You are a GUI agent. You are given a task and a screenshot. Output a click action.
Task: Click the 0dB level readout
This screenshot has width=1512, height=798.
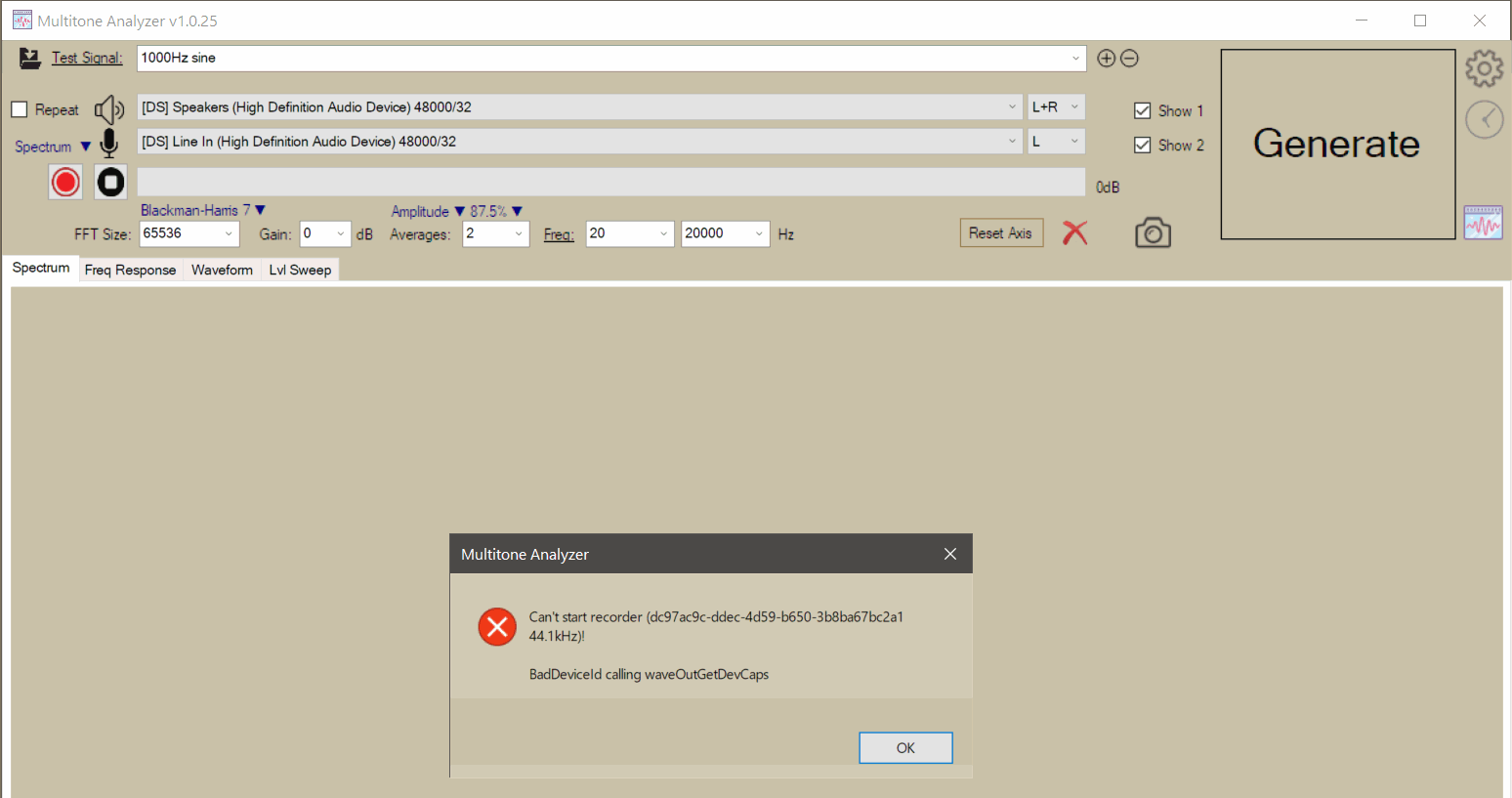tap(1108, 188)
